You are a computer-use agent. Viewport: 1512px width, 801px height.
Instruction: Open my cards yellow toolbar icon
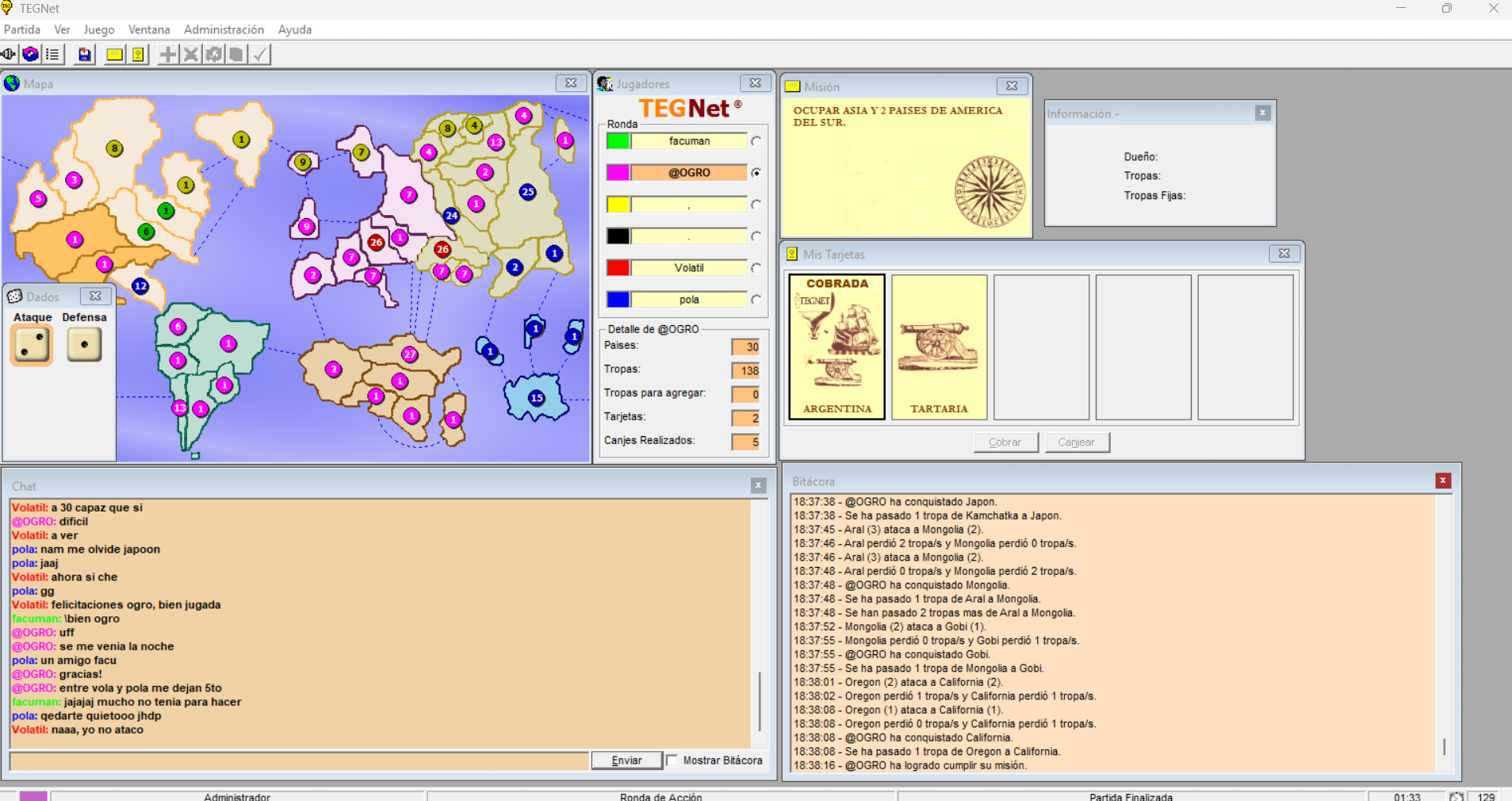(138, 55)
